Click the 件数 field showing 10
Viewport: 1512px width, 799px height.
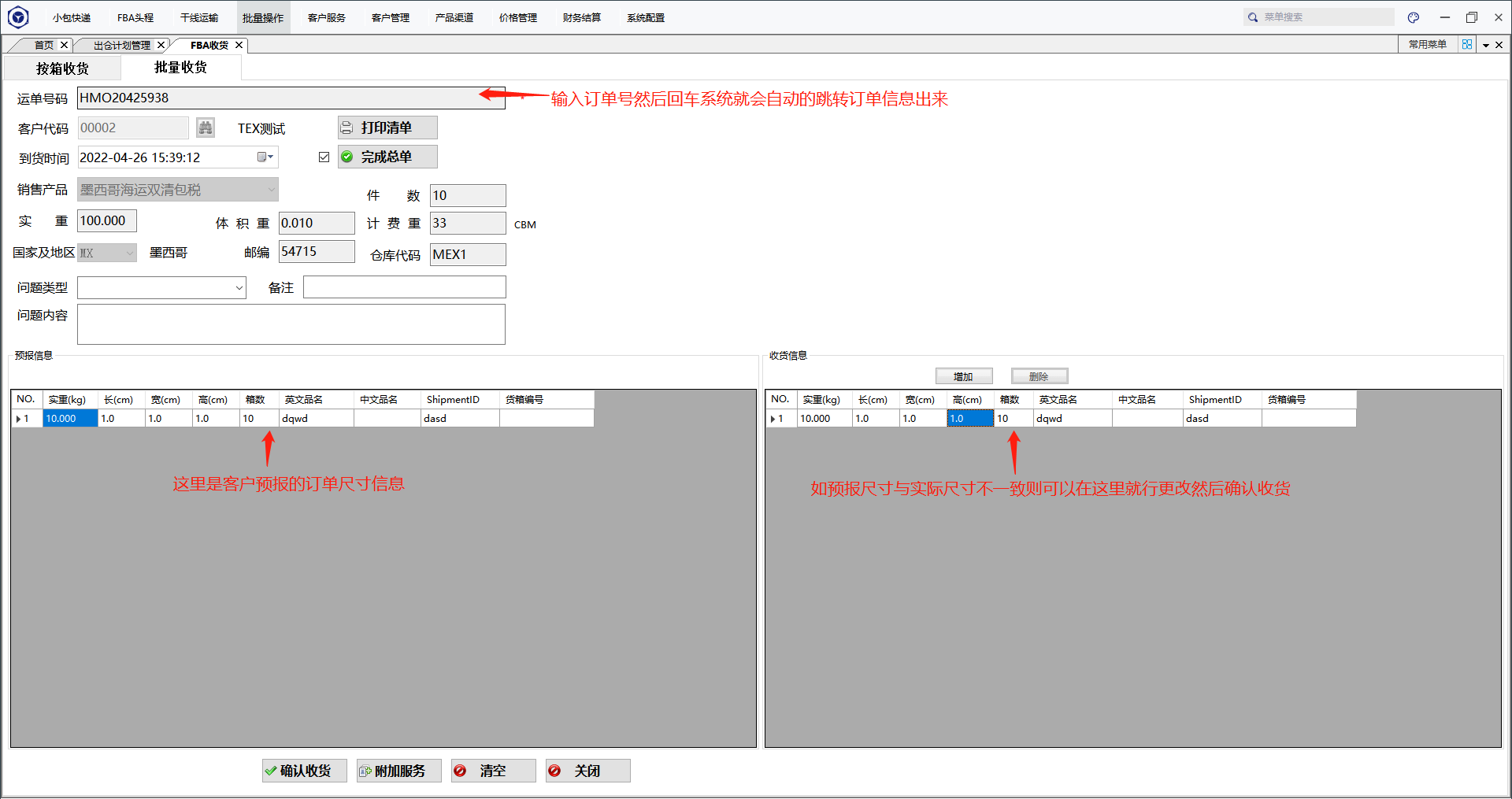click(468, 195)
